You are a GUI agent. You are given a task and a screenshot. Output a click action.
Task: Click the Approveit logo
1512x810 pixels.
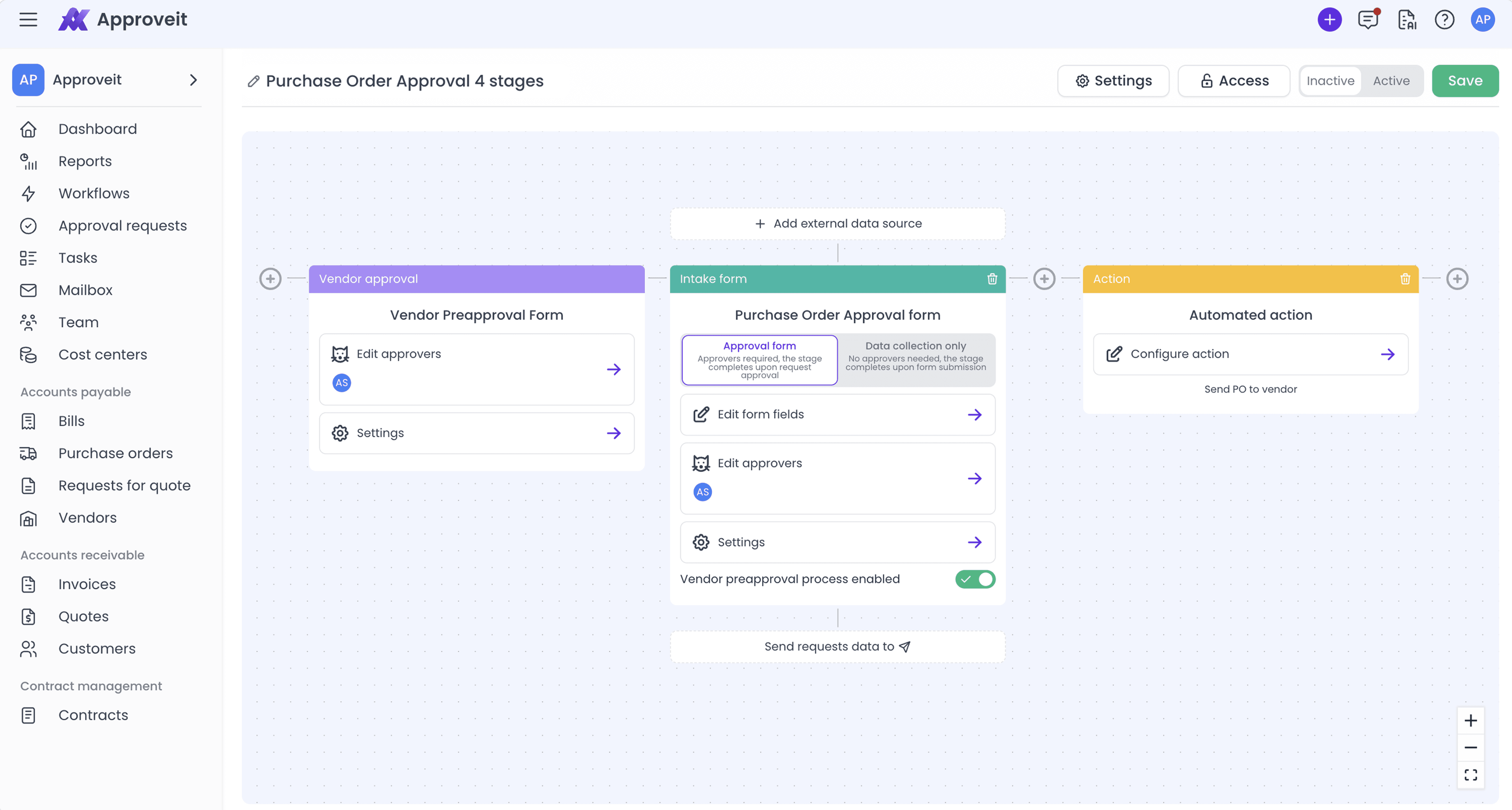pyautogui.click(x=123, y=19)
